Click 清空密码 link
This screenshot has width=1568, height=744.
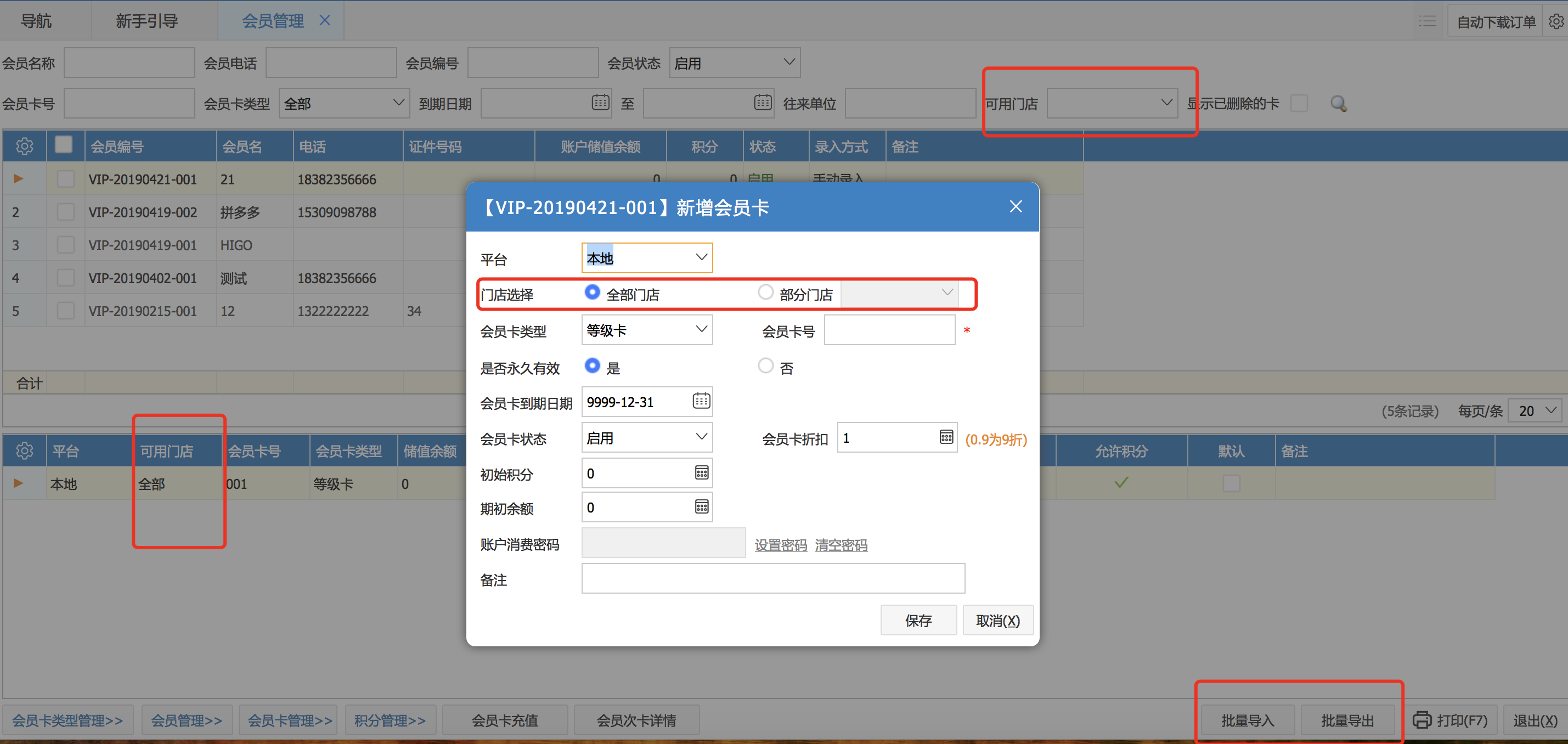click(x=841, y=544)
